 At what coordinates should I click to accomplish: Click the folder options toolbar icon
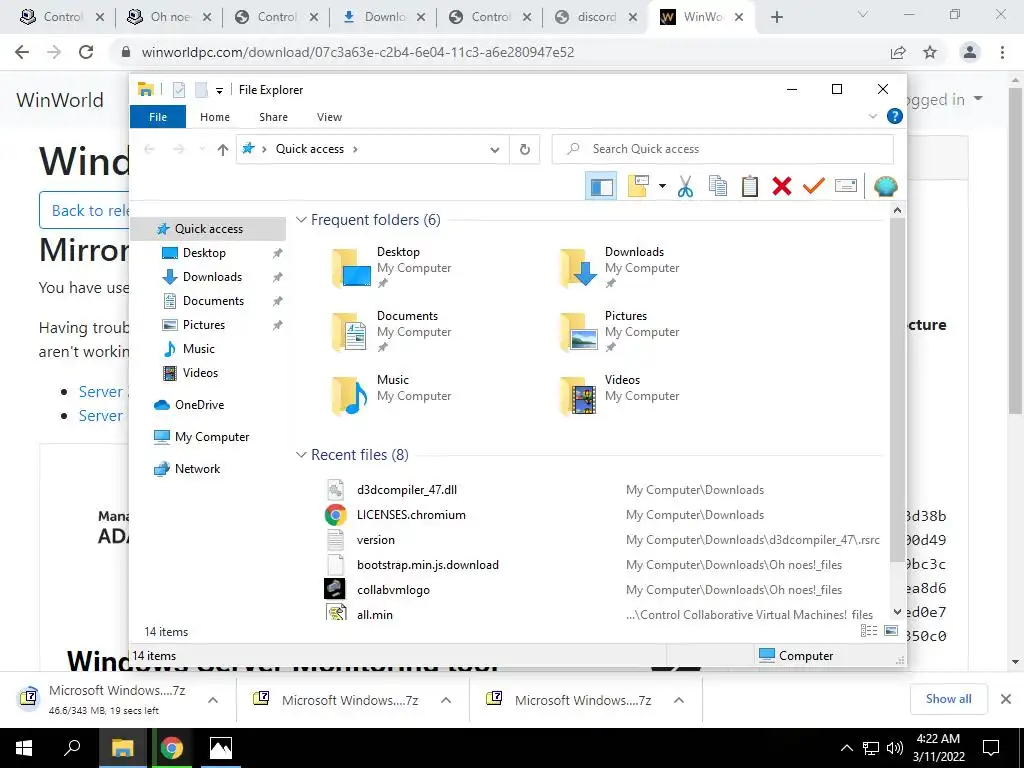[x=638, y=187]
